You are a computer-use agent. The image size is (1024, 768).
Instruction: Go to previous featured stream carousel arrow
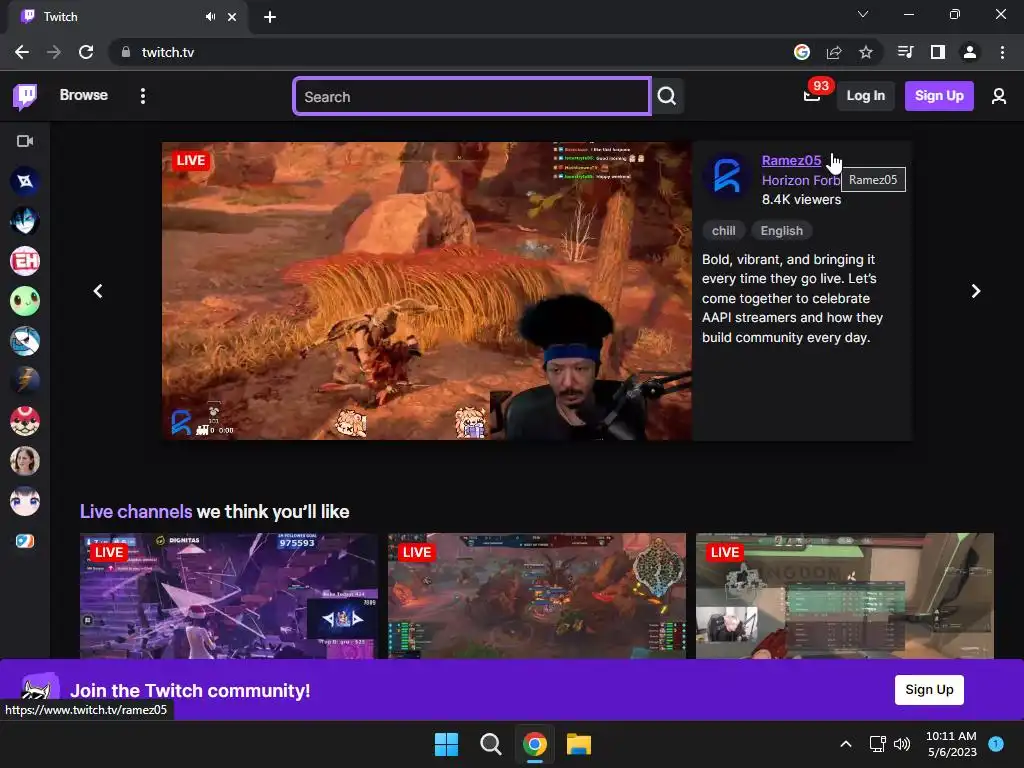[98, 291]
